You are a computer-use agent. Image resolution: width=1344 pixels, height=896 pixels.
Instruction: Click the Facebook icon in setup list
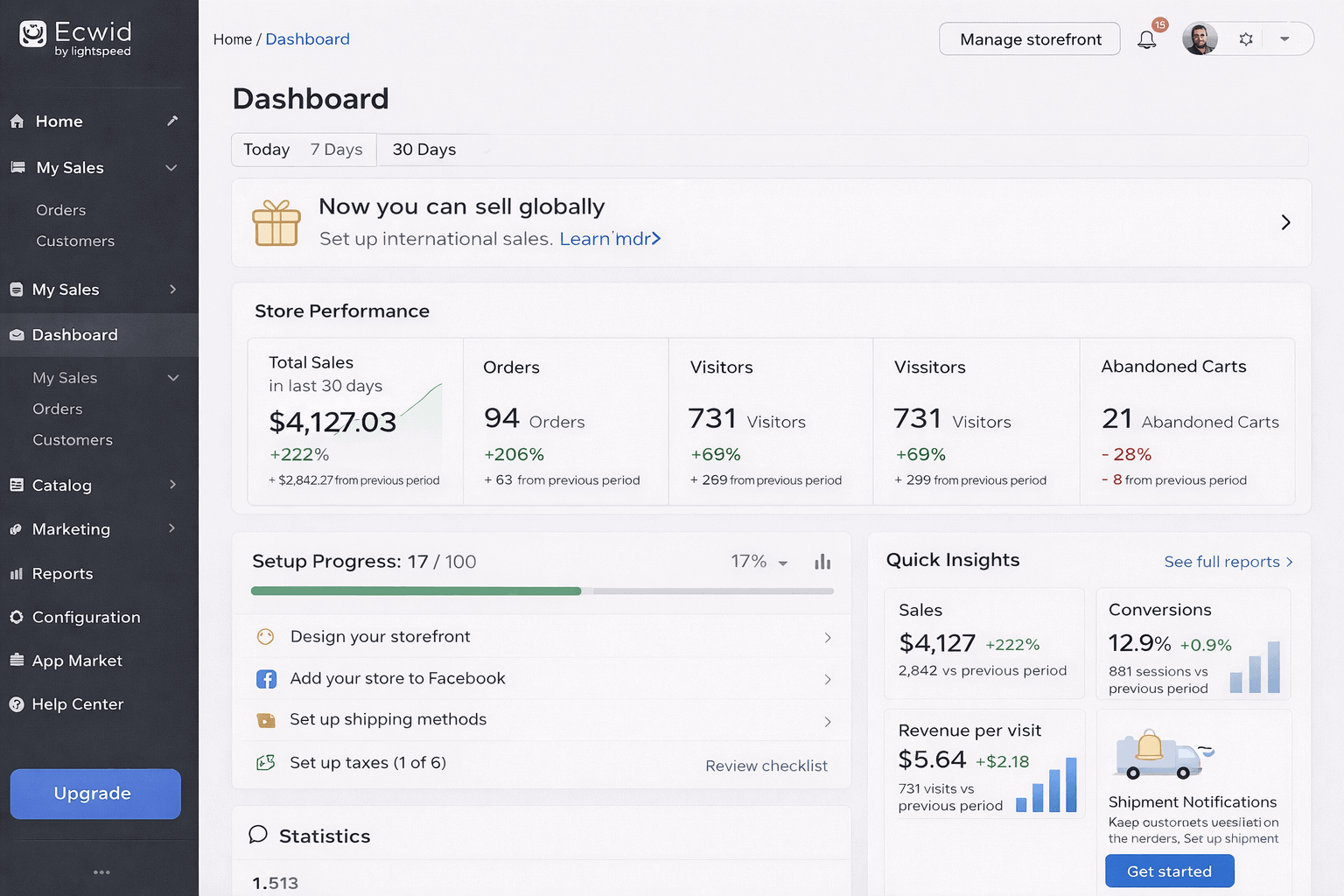pos(266,679)
